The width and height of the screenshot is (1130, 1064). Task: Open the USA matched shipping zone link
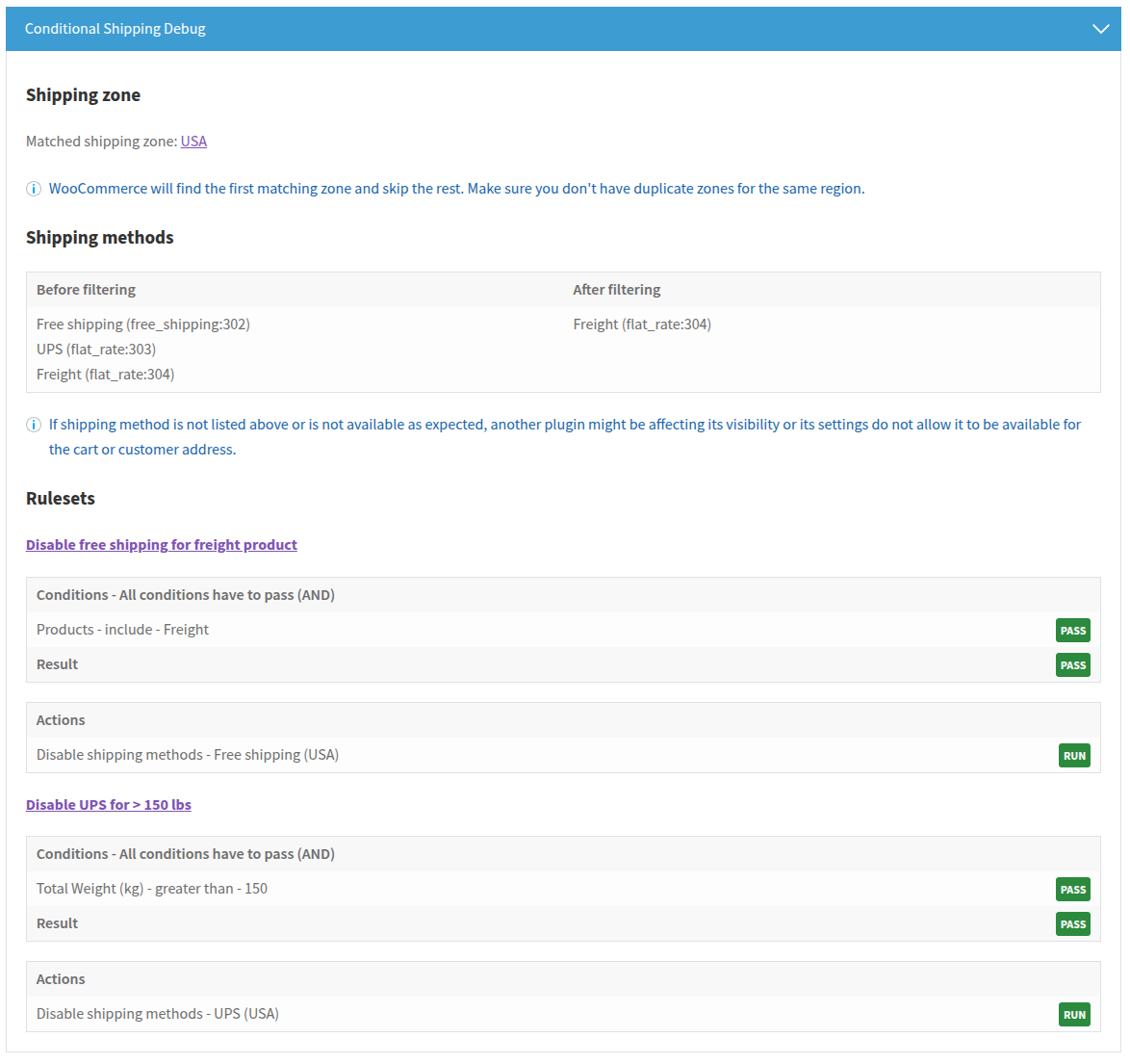coord(193,142)
